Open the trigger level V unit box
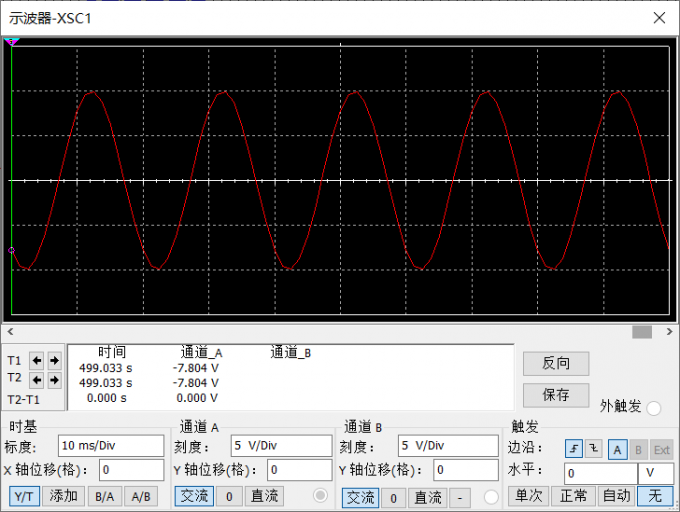 [x=656, y=473]
